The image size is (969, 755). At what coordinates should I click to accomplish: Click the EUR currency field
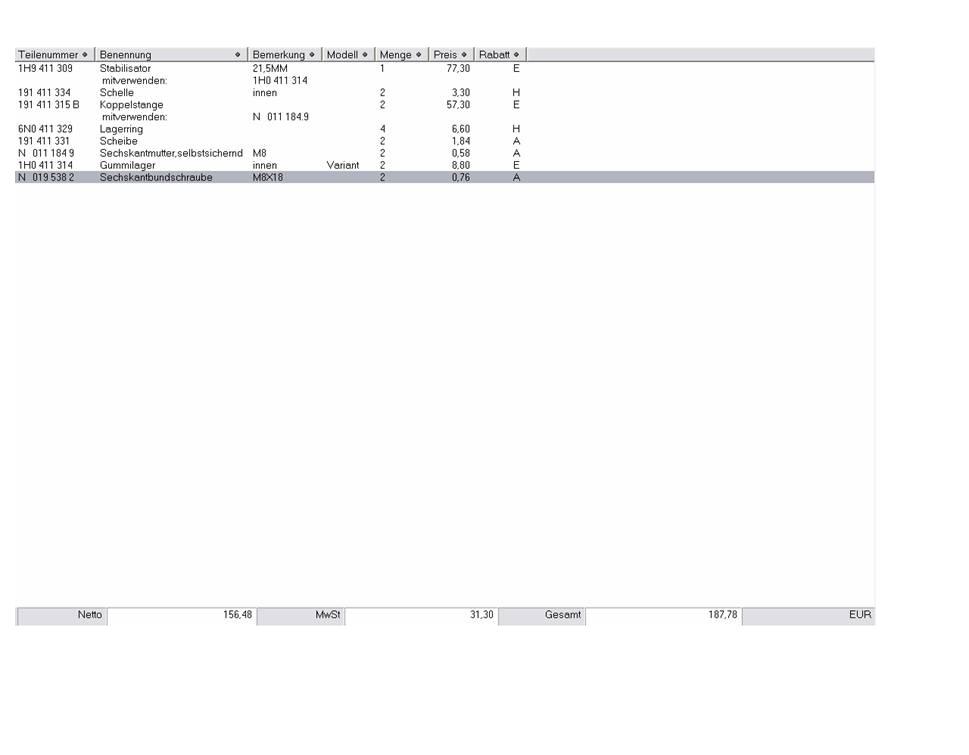[x=807, y=616]
